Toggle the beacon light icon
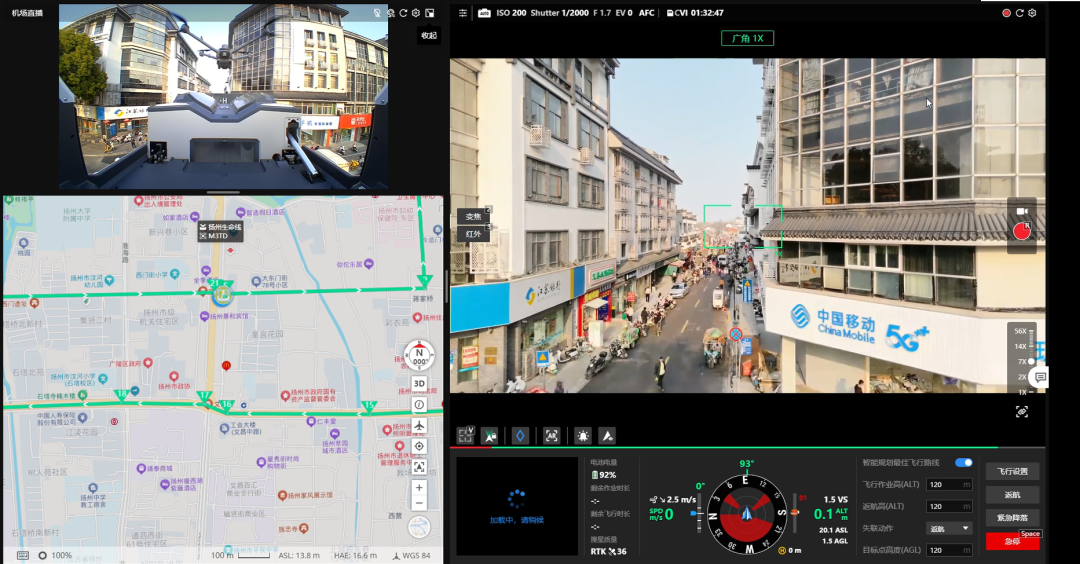Screen dimensions: 1080x564 pyautogui.click(x=583, y=435)
